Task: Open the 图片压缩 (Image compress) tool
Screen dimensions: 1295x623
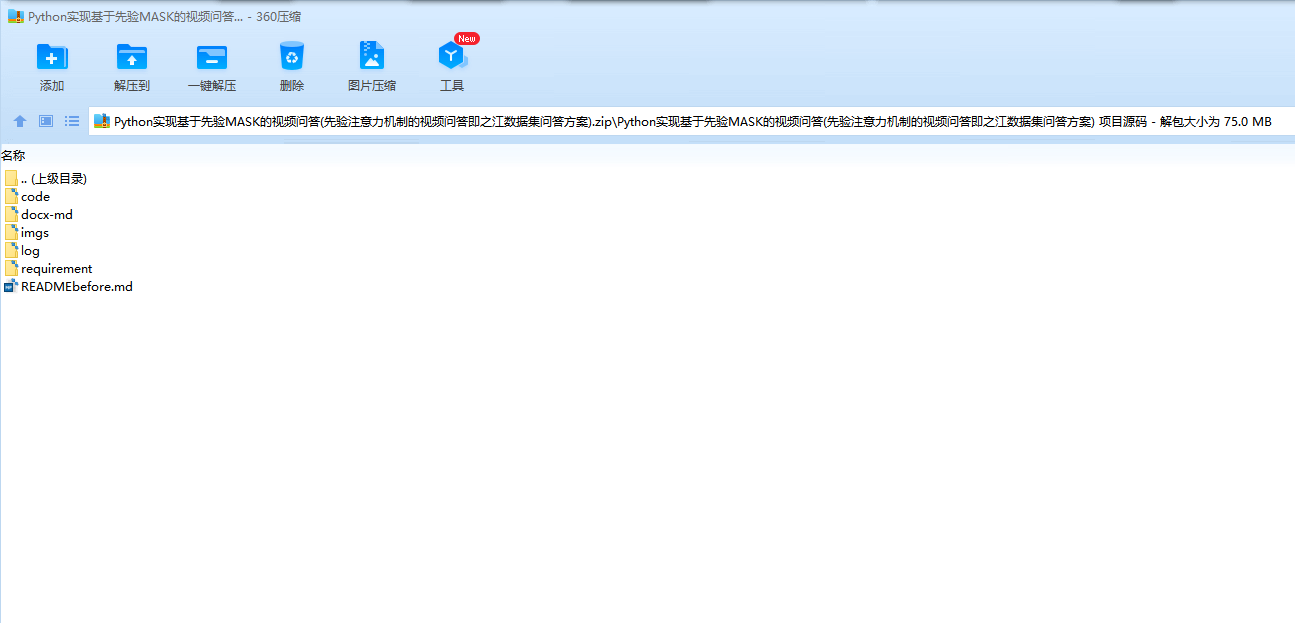Action: [x=372, y=56]
